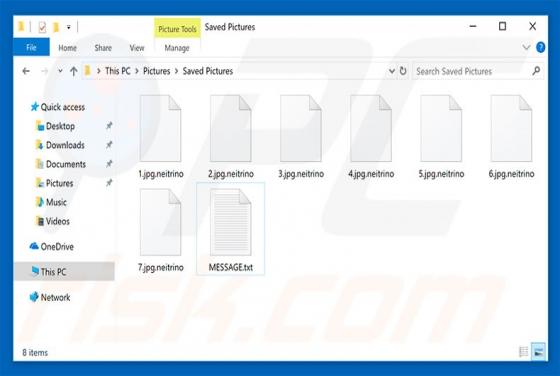Click the pin icon beside Documents

pos(109,164)
